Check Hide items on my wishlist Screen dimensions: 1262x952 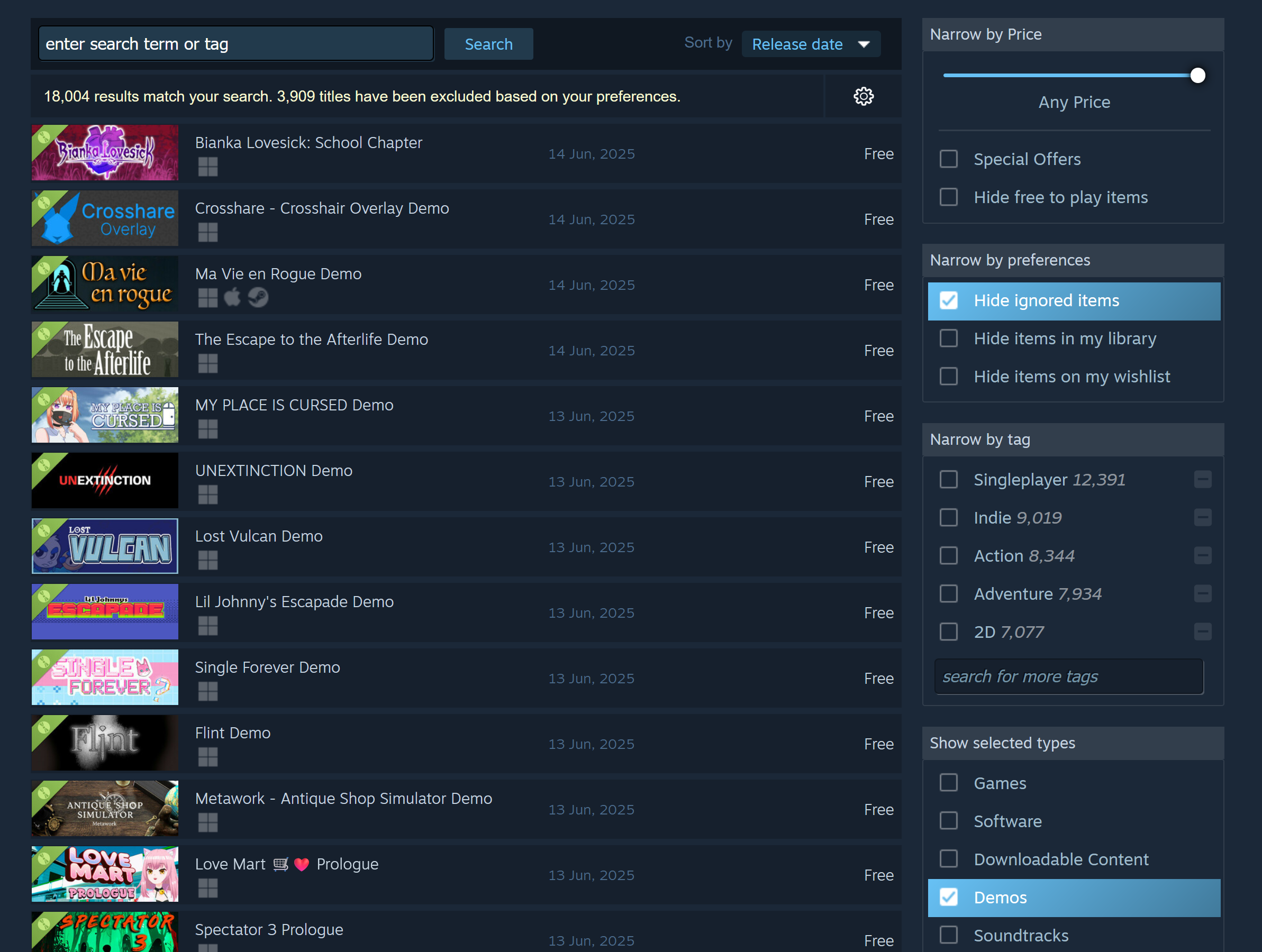pos(948,377)
